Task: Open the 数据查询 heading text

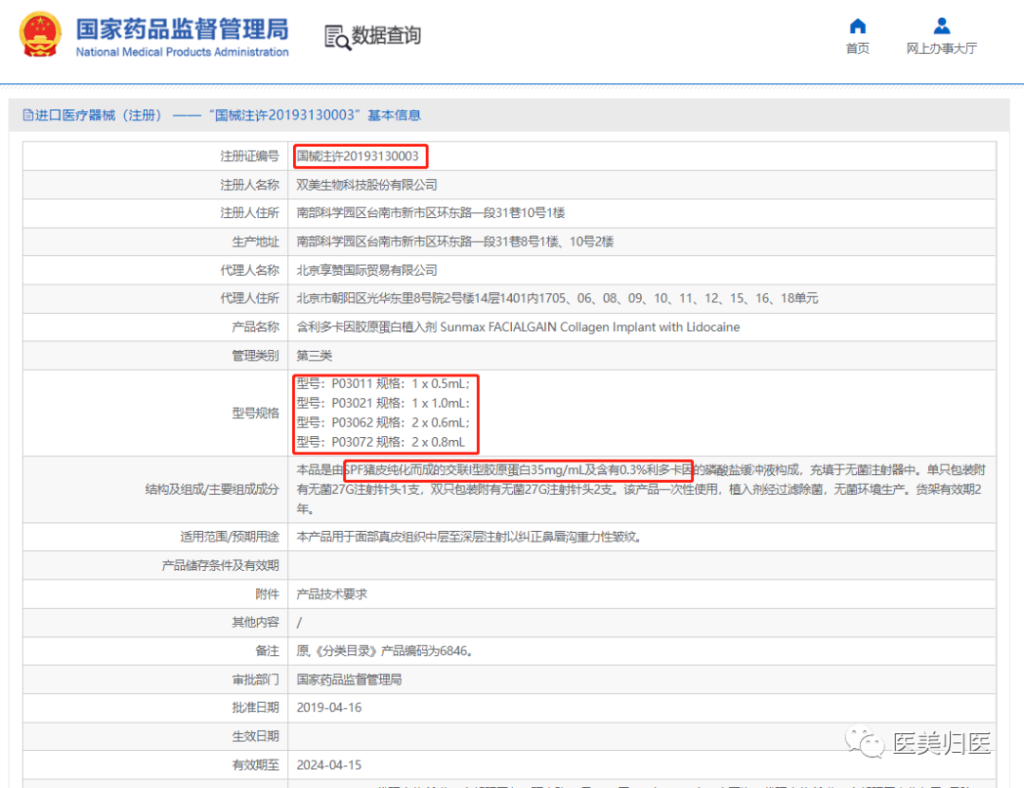Action: coord(387,35)
